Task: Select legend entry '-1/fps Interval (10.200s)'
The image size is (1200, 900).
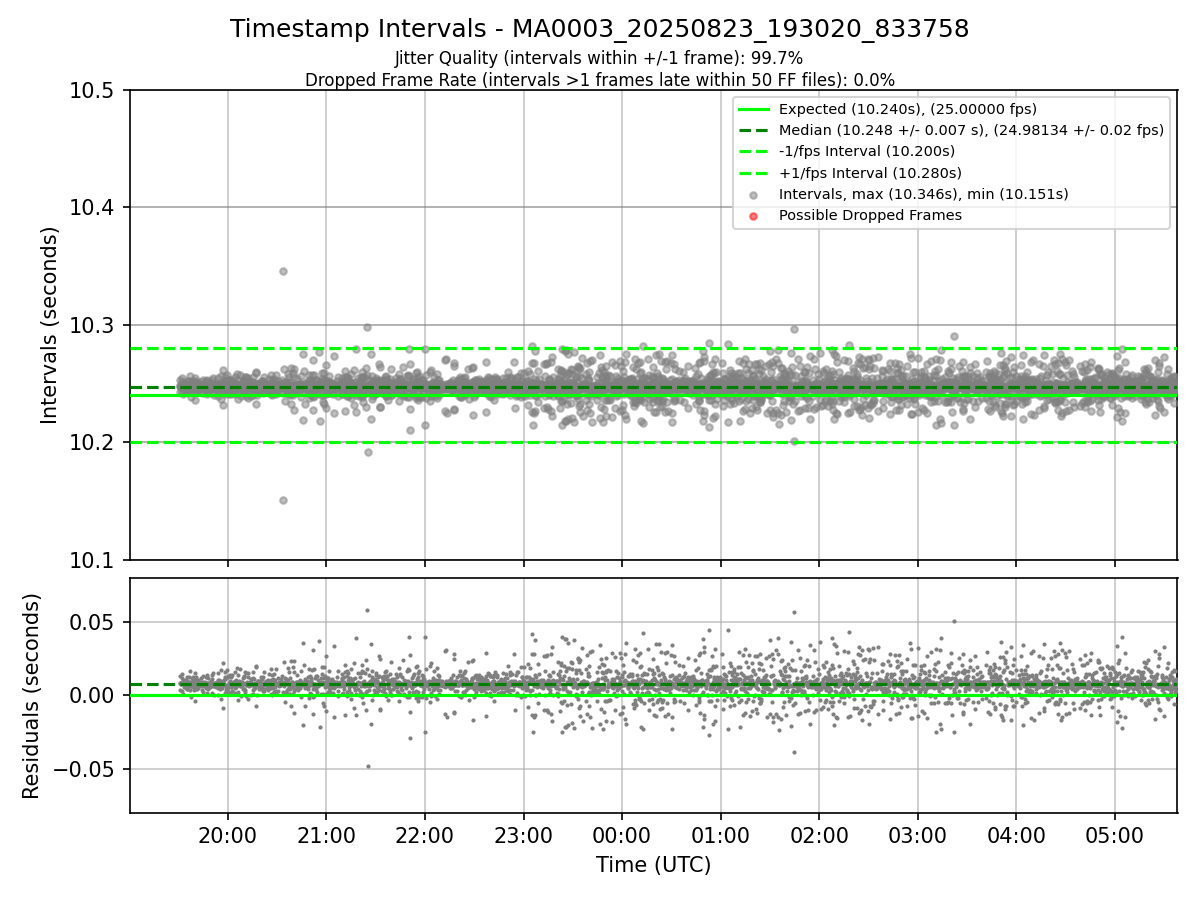Action: 867,151
